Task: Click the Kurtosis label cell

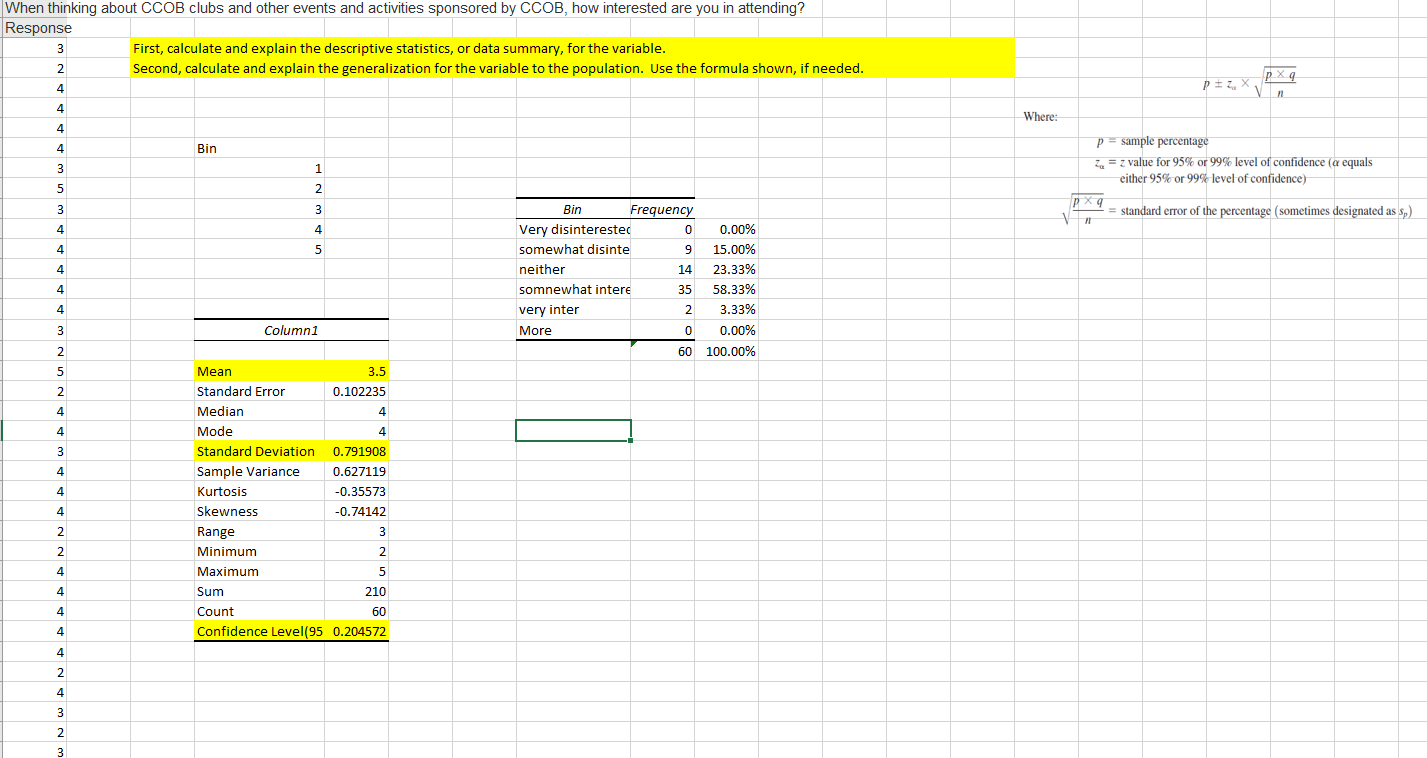Action: click(x=258, y=491)
